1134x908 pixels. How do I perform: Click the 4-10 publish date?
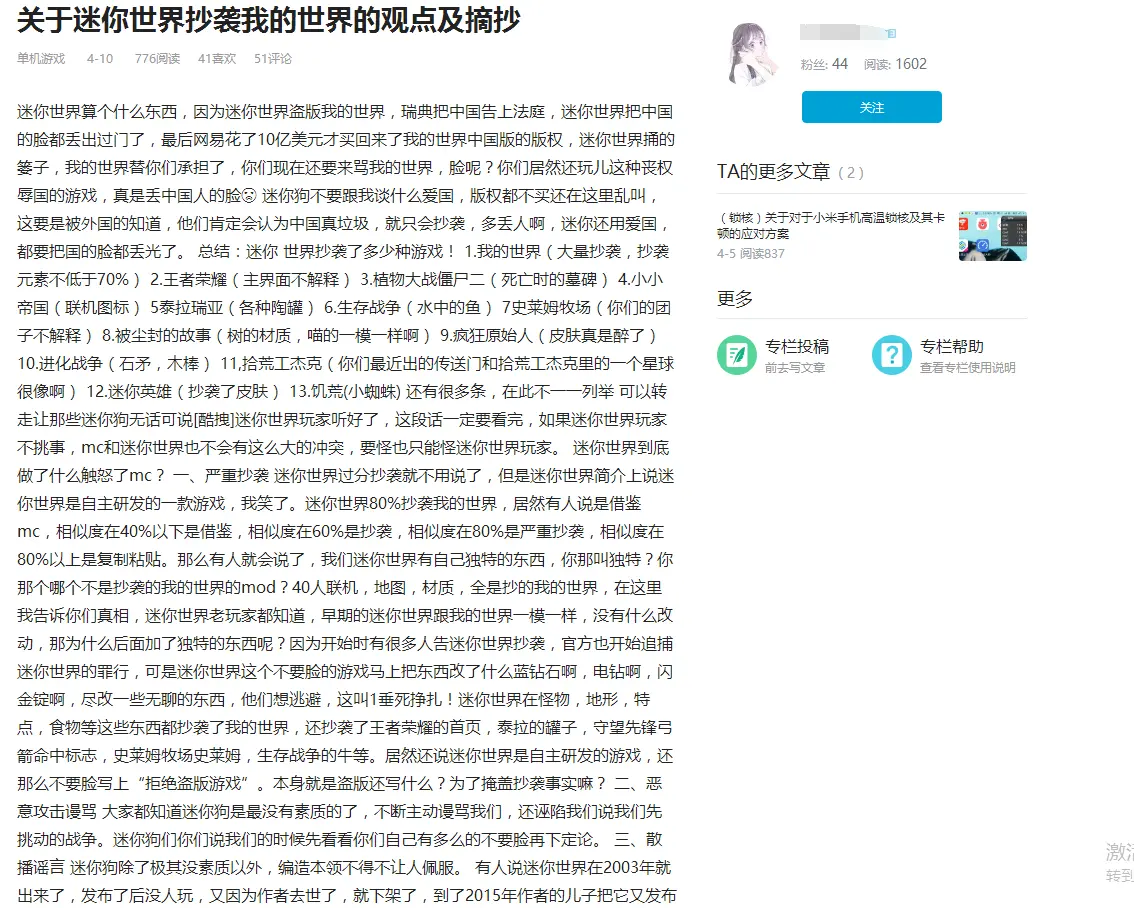point(100,59)
